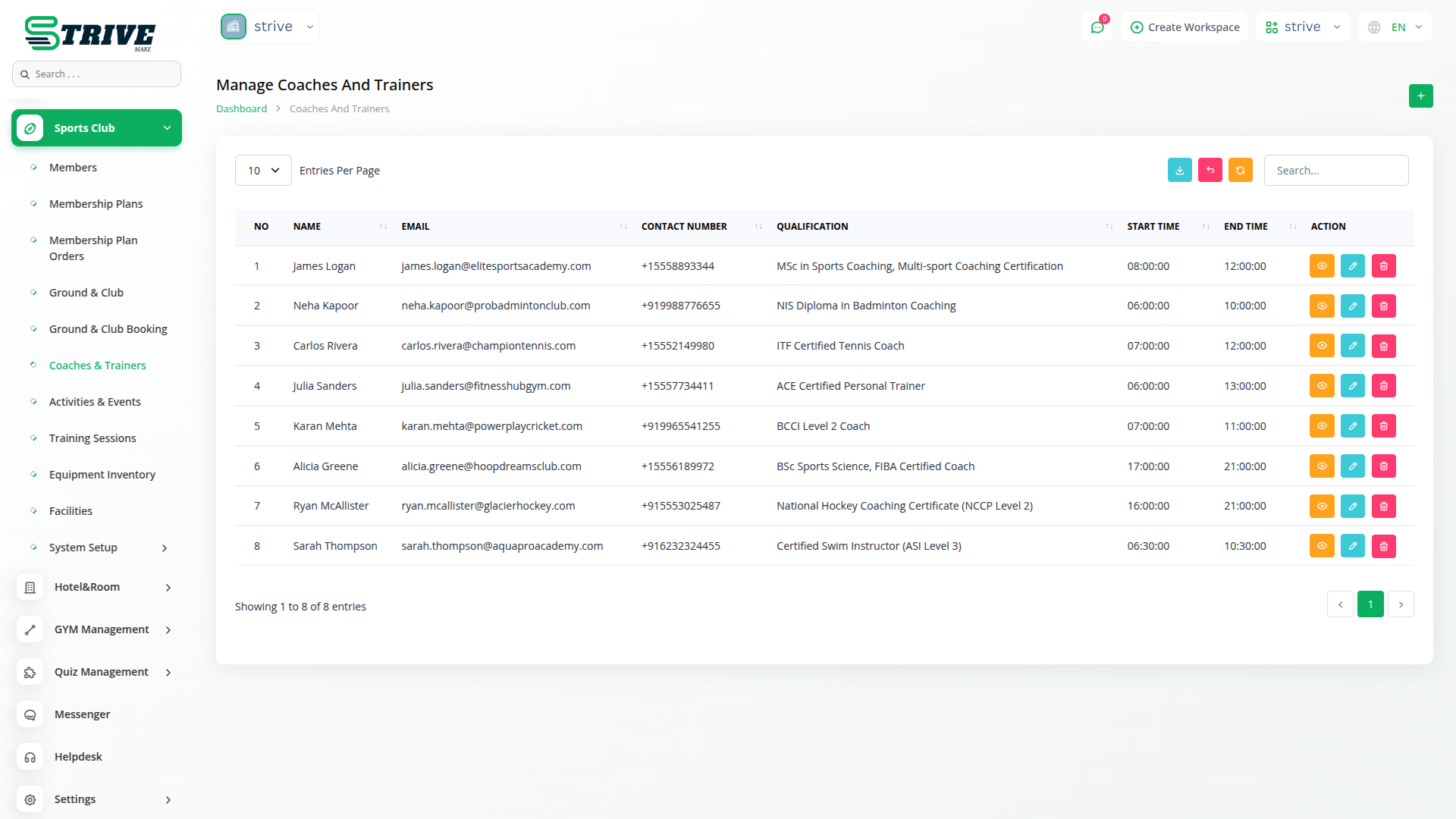Click the pink undo arrow icon
This screenshot has width=1456, height=819.
coord(1210,171)
